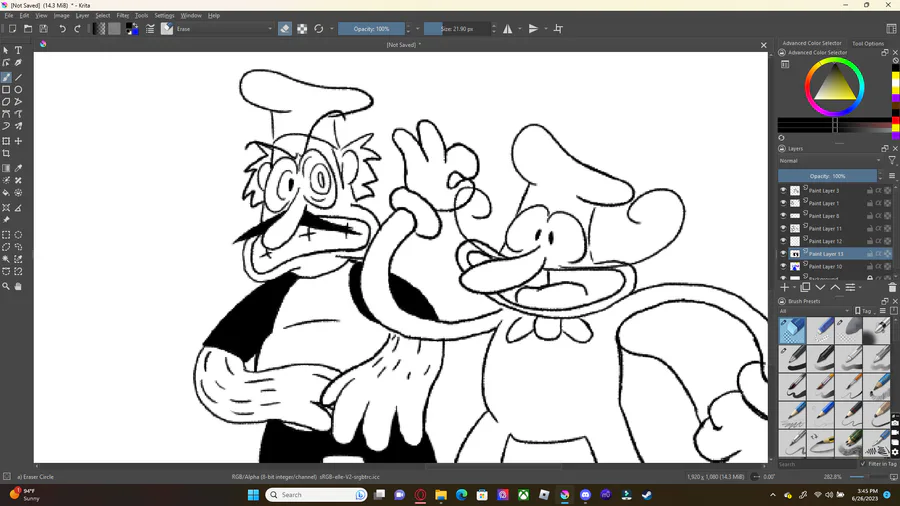The width and height of the screenshot is (900, 506).
Task: Hide Paint Layer 3 using eye icon
Action: [783, 190]
